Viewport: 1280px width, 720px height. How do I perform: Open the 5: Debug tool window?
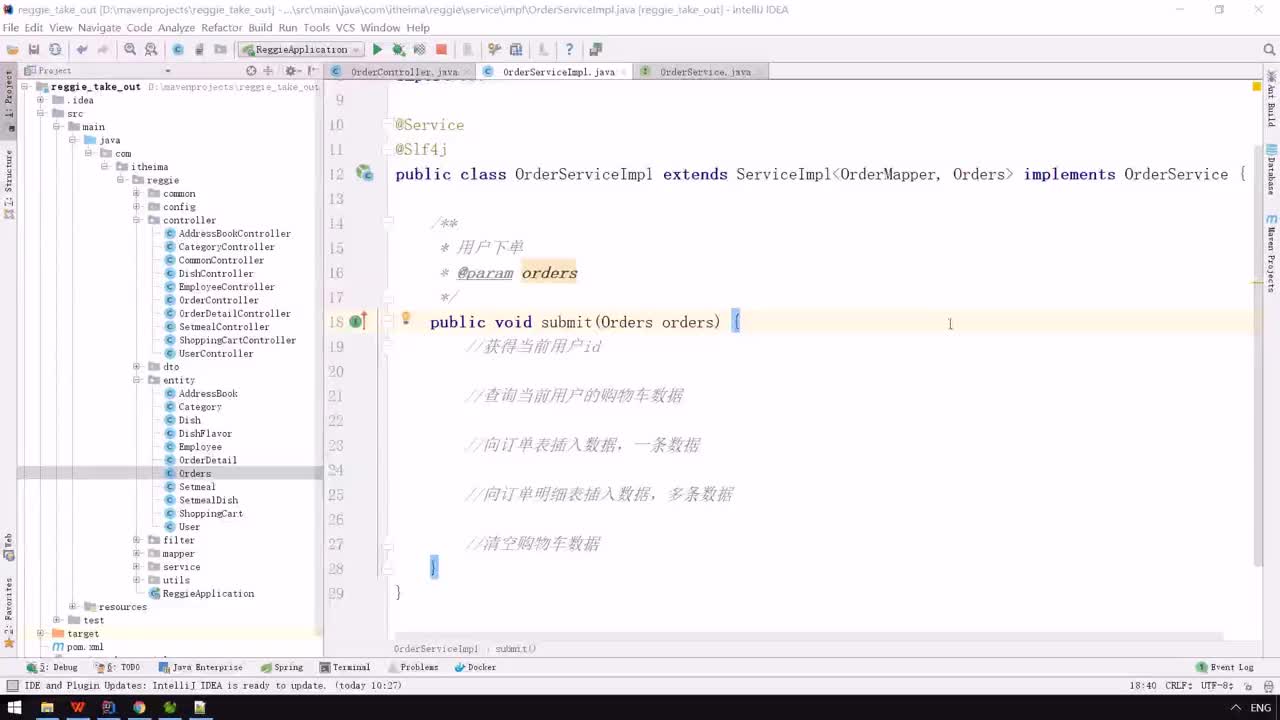52,667
